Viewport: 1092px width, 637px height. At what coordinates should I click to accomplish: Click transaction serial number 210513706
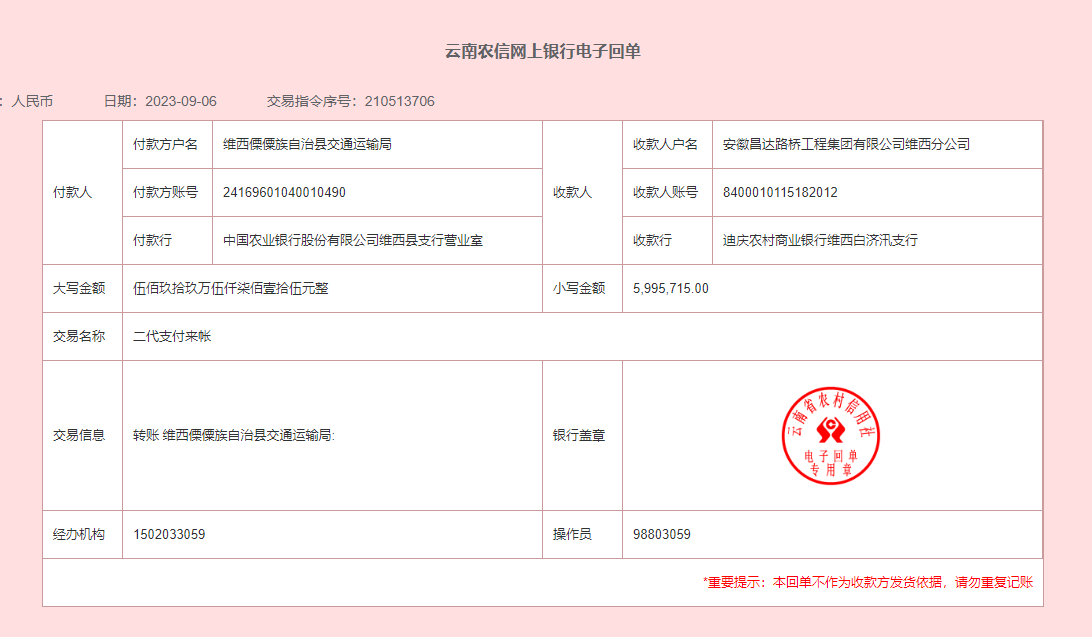coord(399,101)
